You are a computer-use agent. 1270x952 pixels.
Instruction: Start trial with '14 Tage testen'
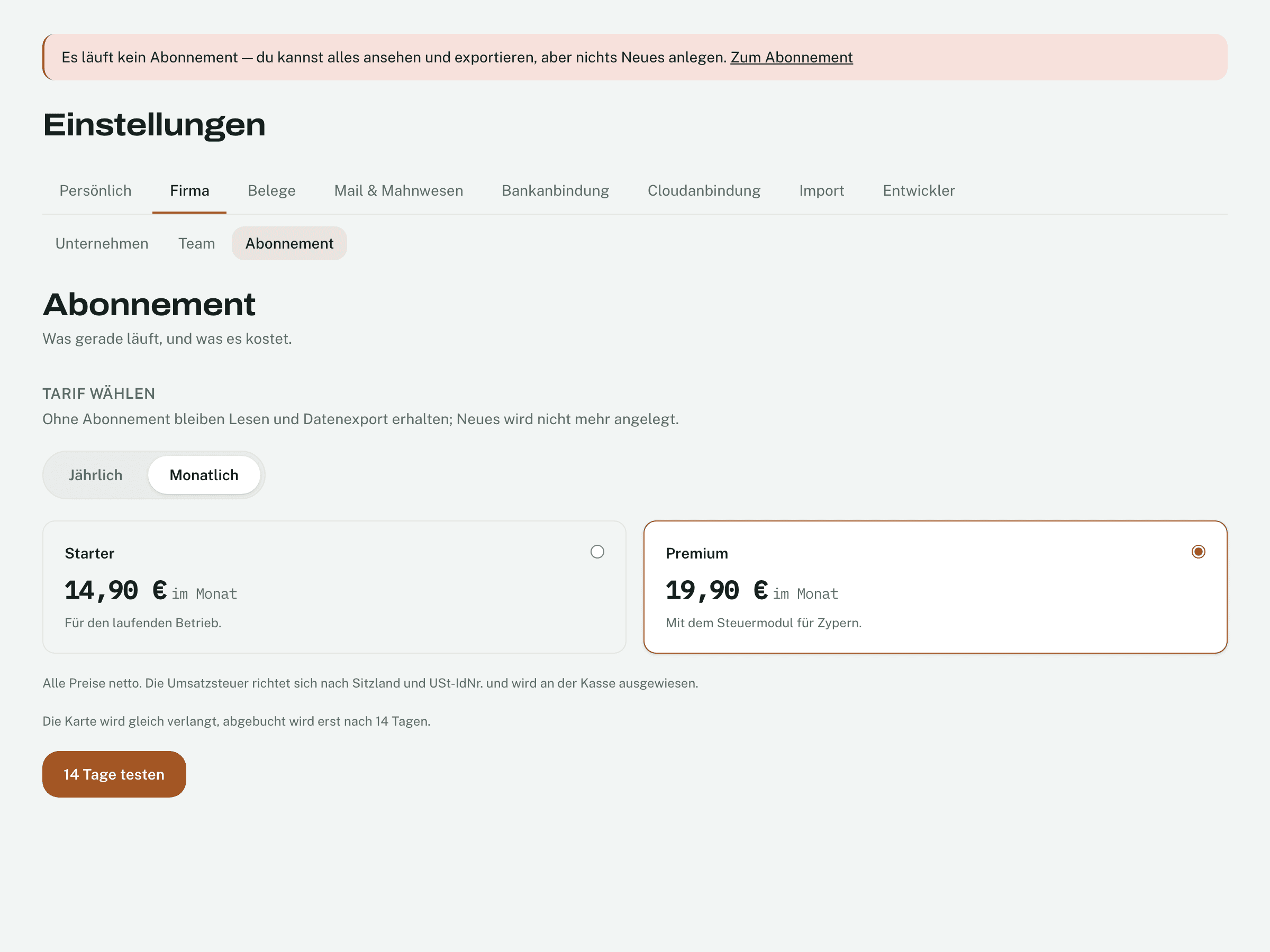[x=114, y=774]
